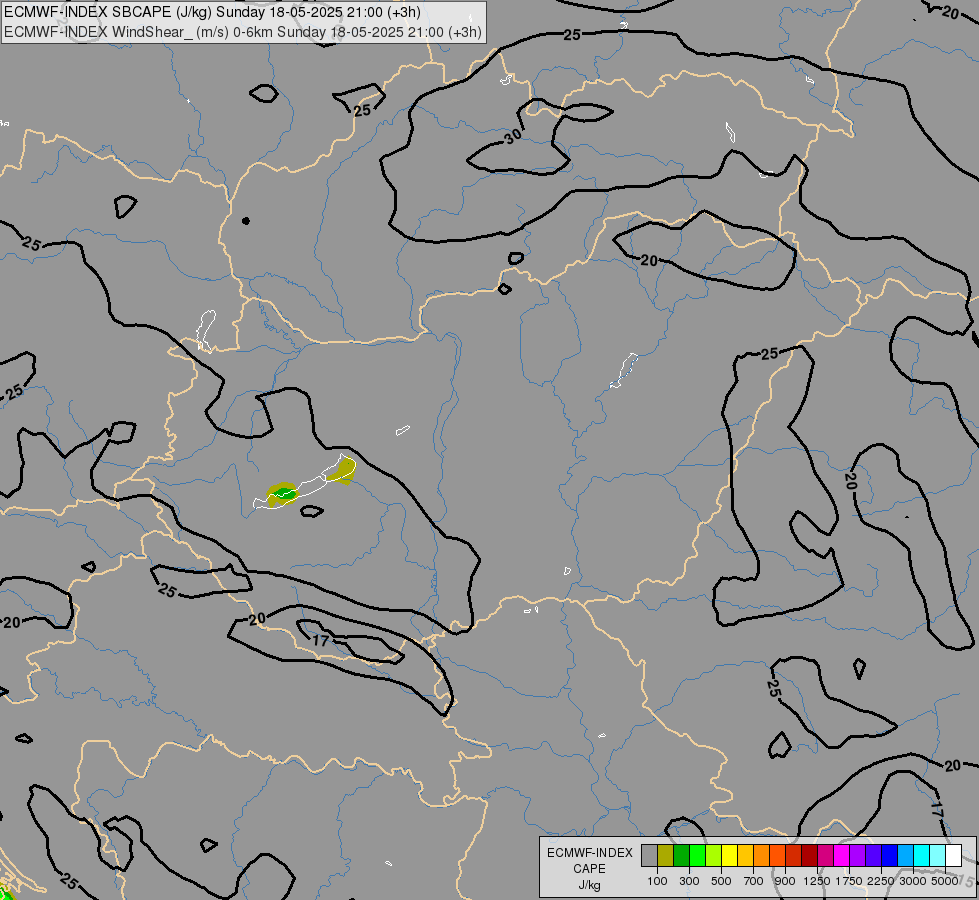Click the orange swatch right of 700
Image resolution: width=979 pixels, height=900 pixels.
762,855
